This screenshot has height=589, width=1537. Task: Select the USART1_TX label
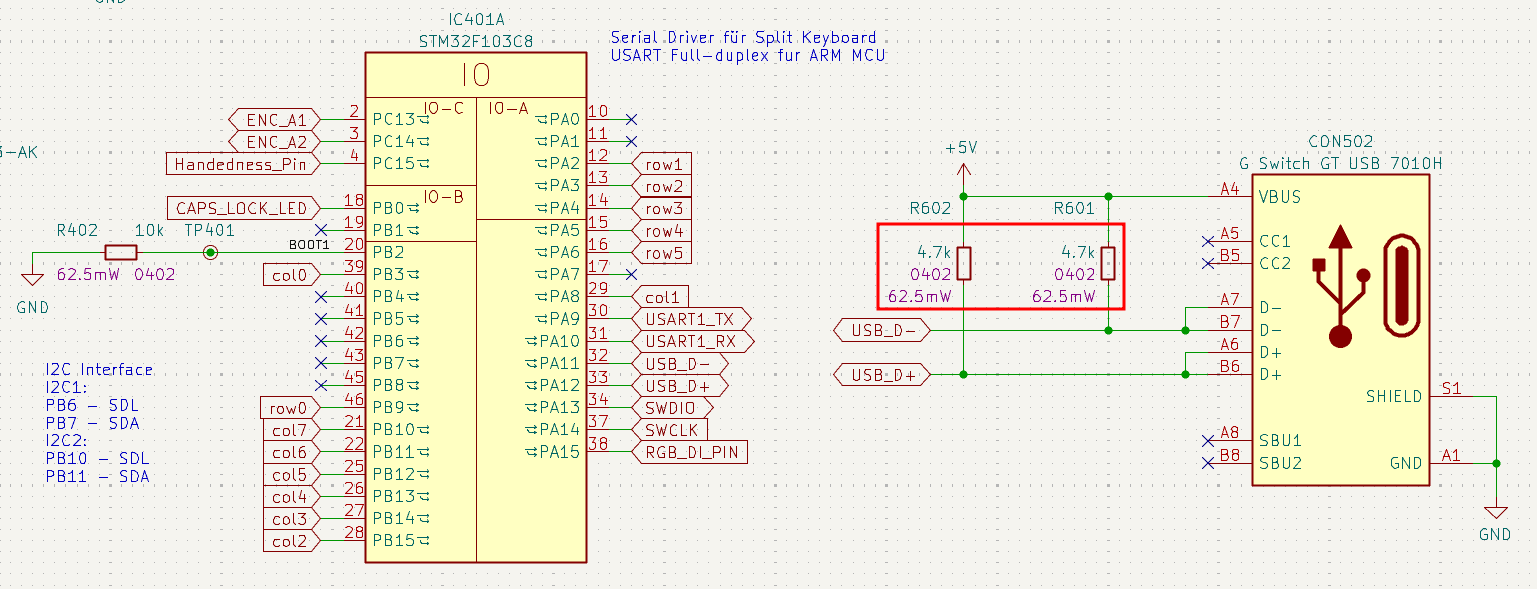[x=690, y=319]
